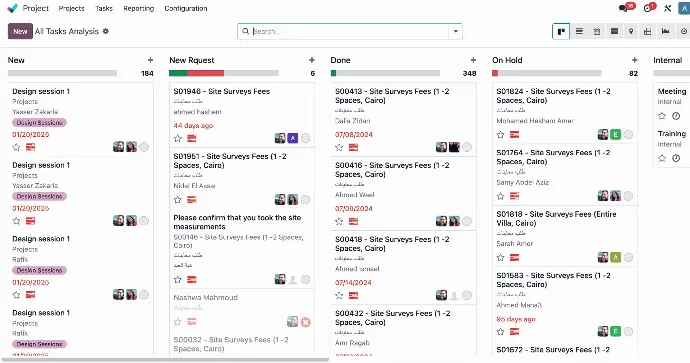Screen dimensions: 690x363
Task: Add a task in the On Hold column
Action: coord(635,60)
